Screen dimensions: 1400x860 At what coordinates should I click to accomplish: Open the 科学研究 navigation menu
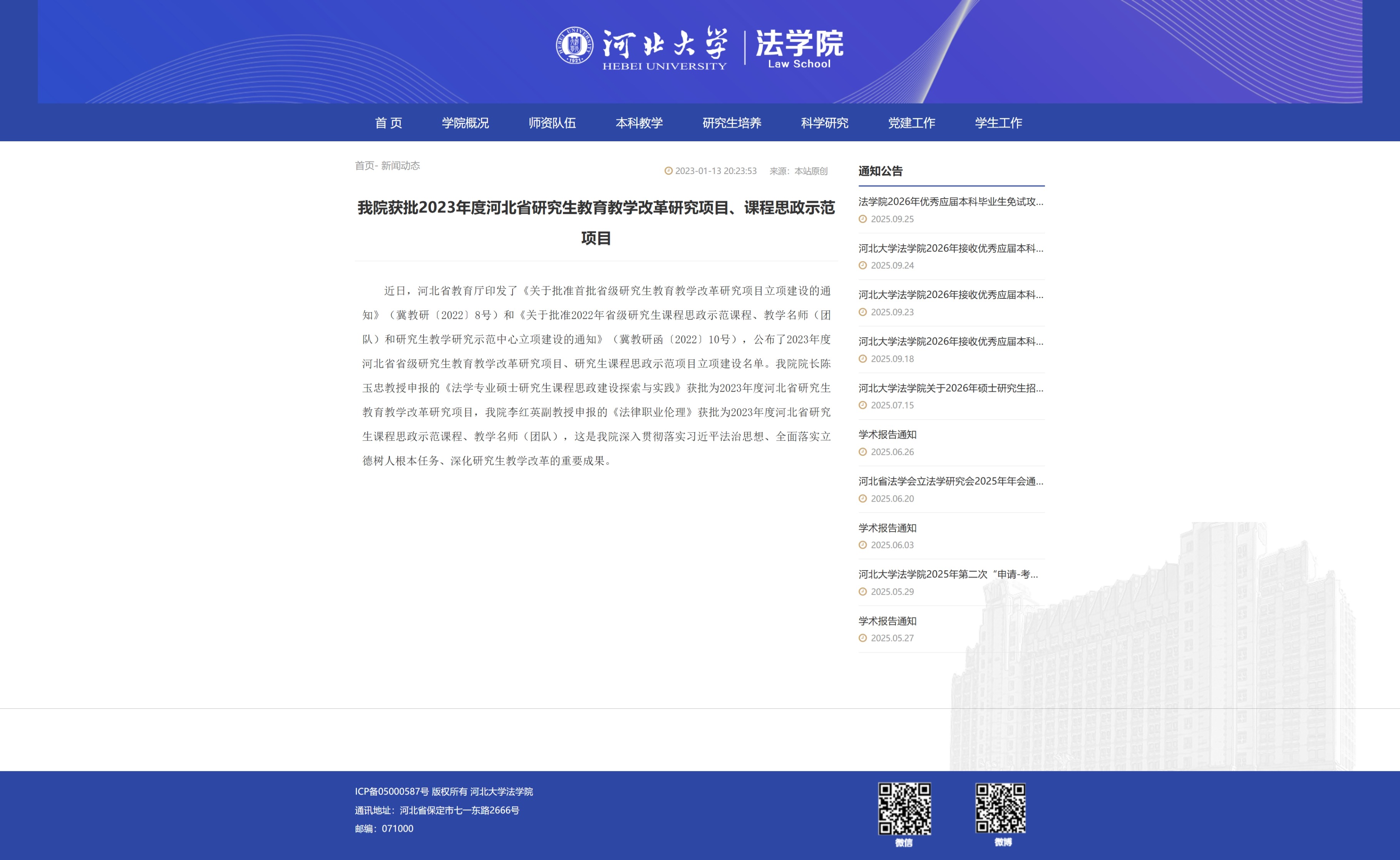pos(824,123)
